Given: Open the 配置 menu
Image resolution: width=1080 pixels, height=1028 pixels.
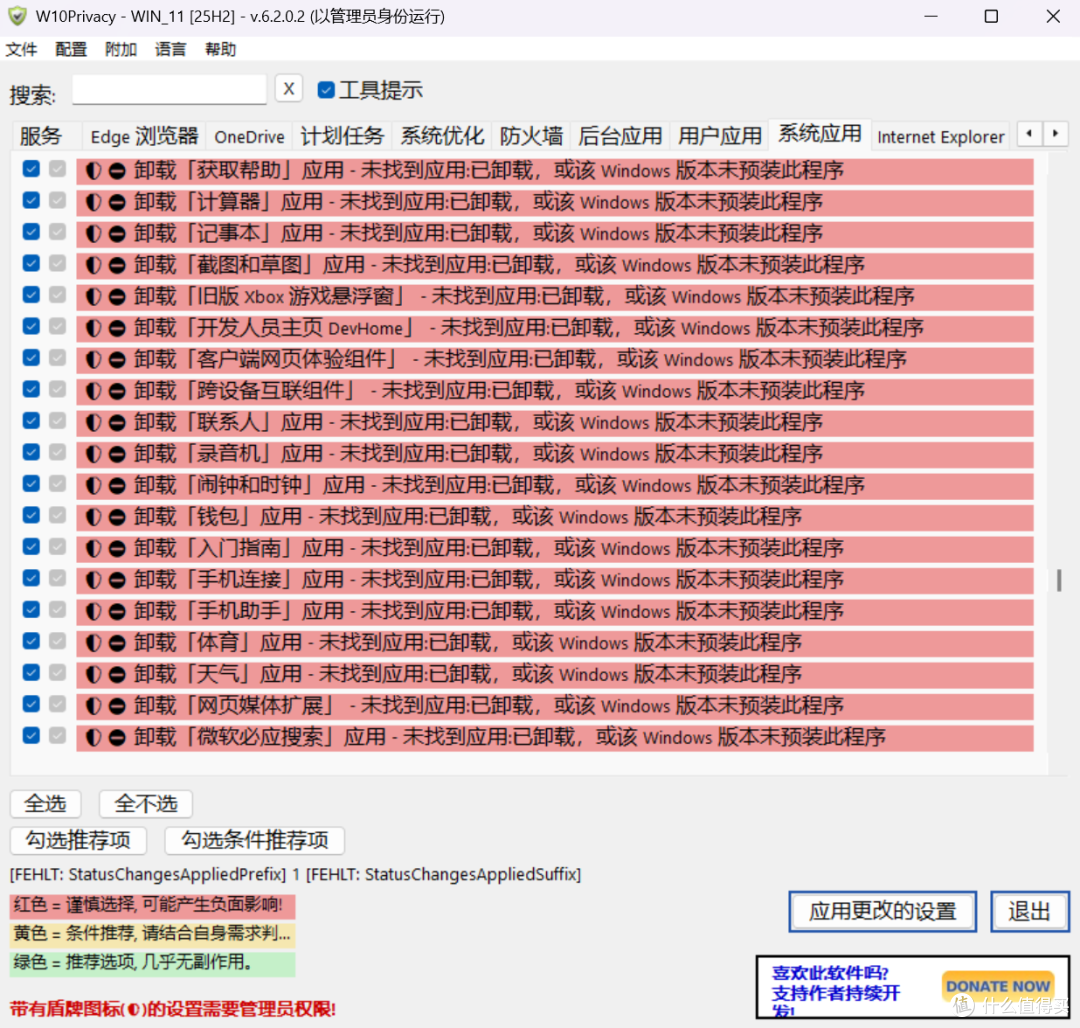Looking at the screenshot, I should pyautogui.click(x=71, y=50).
